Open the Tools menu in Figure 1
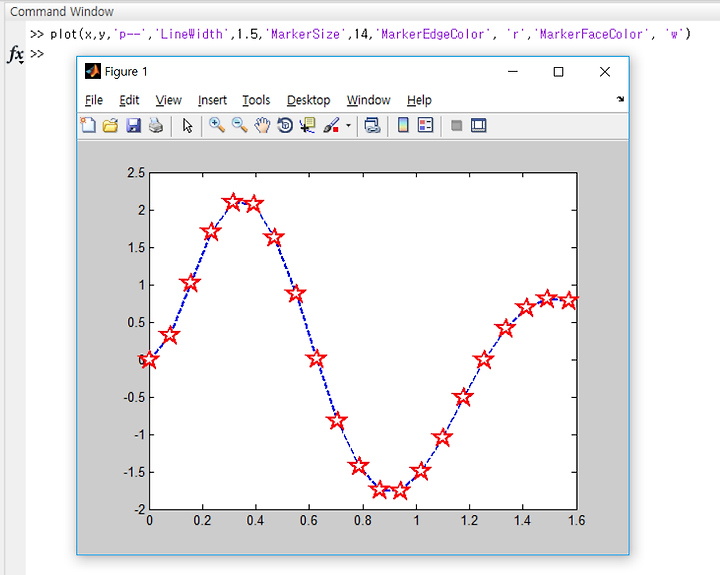Viewport: 720px width, 575px height. coord(256,100)
